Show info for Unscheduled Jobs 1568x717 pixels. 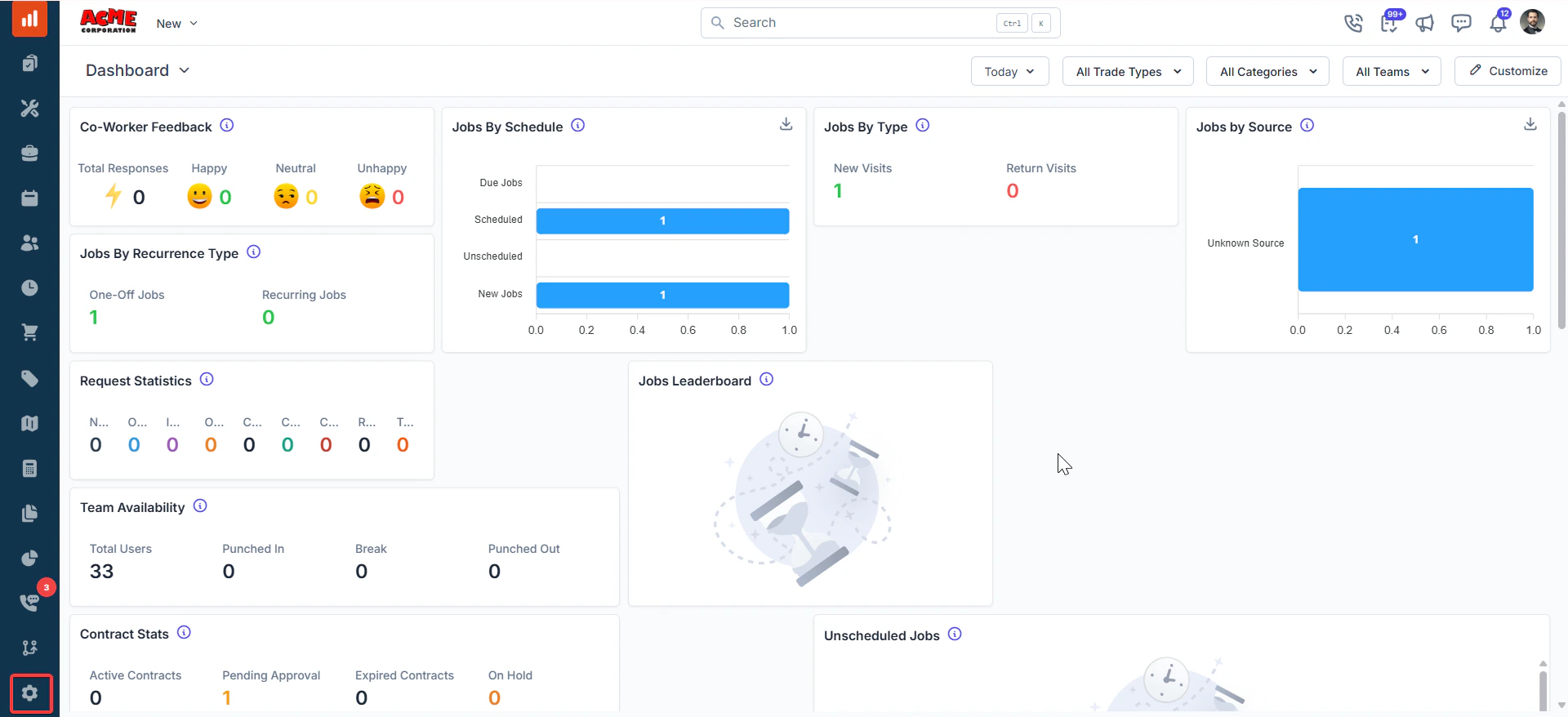point(955,634)
